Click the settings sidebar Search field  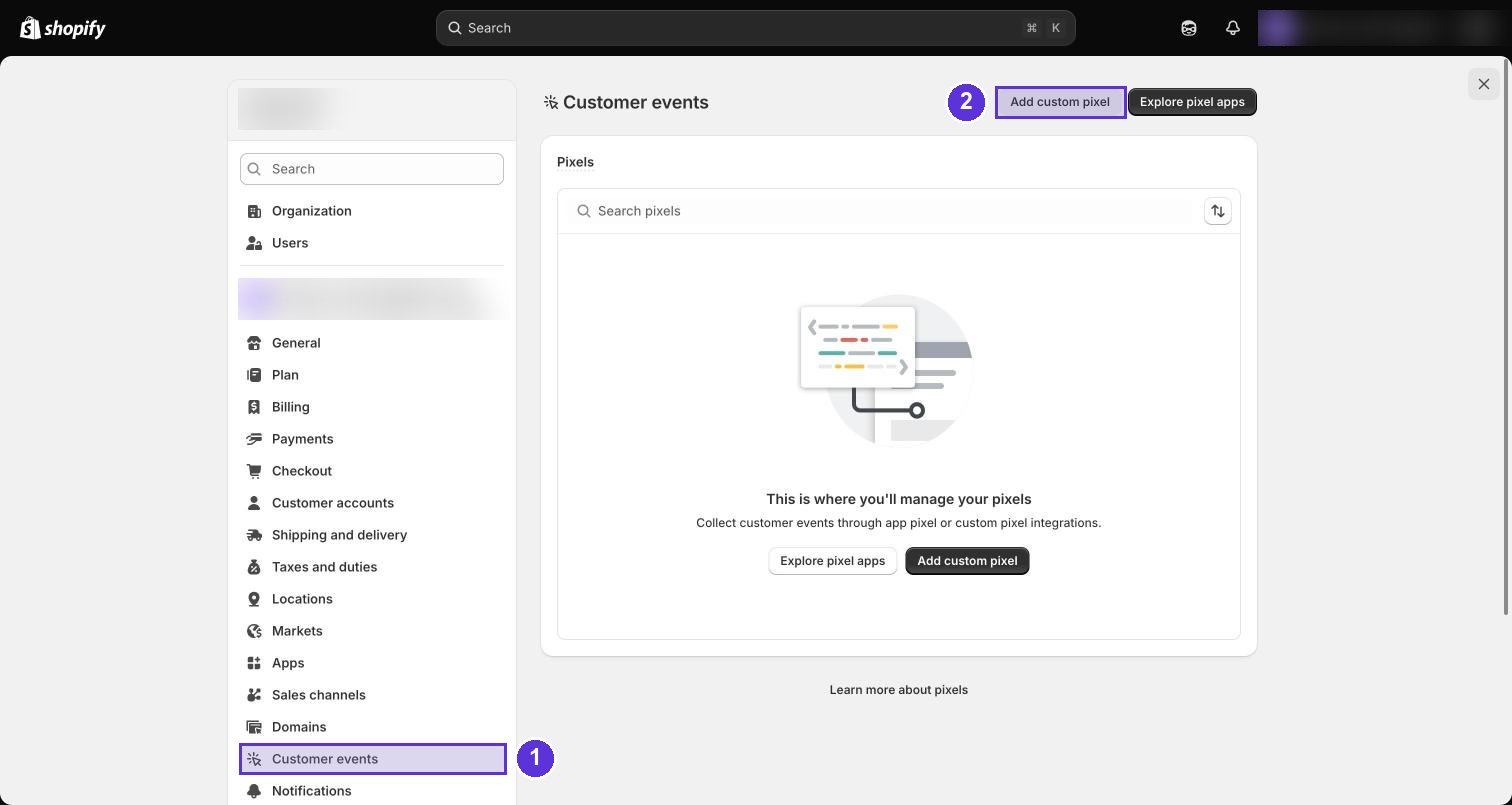coord(372,169)
